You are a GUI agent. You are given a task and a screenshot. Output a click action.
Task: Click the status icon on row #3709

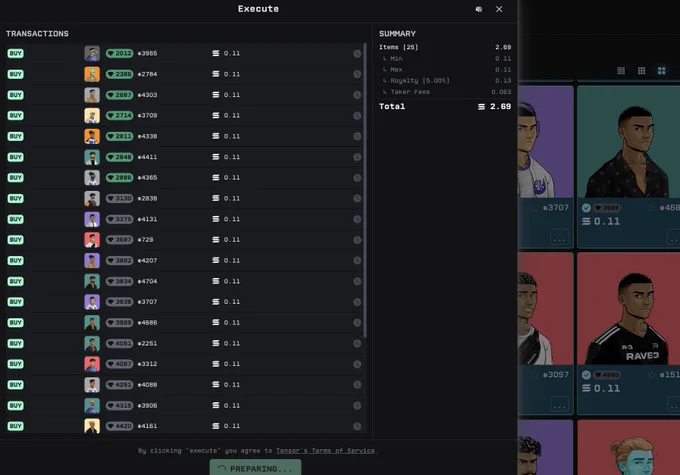tap(357, 115)
